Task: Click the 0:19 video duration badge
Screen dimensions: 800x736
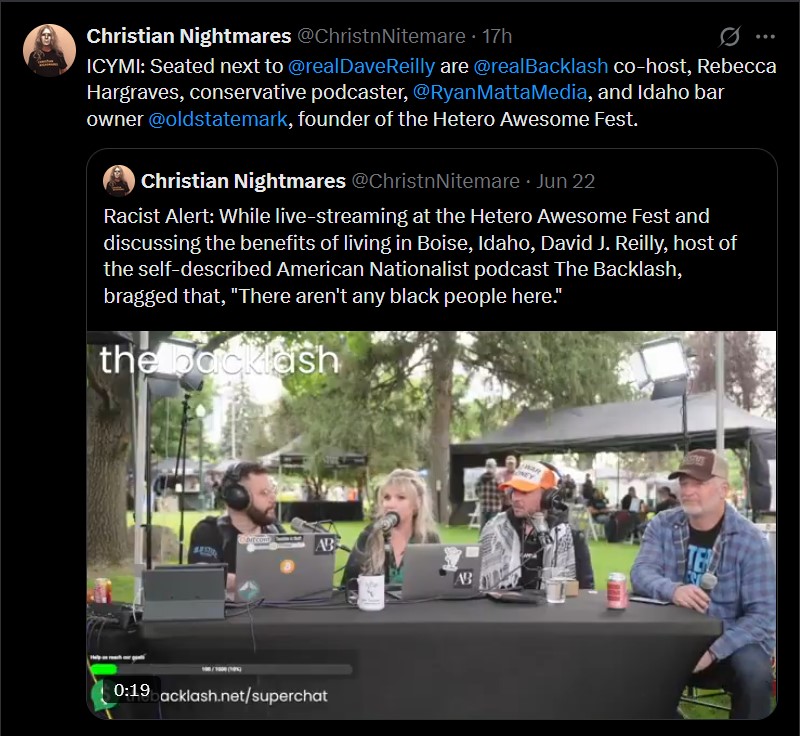Action: tap(132, 691)
